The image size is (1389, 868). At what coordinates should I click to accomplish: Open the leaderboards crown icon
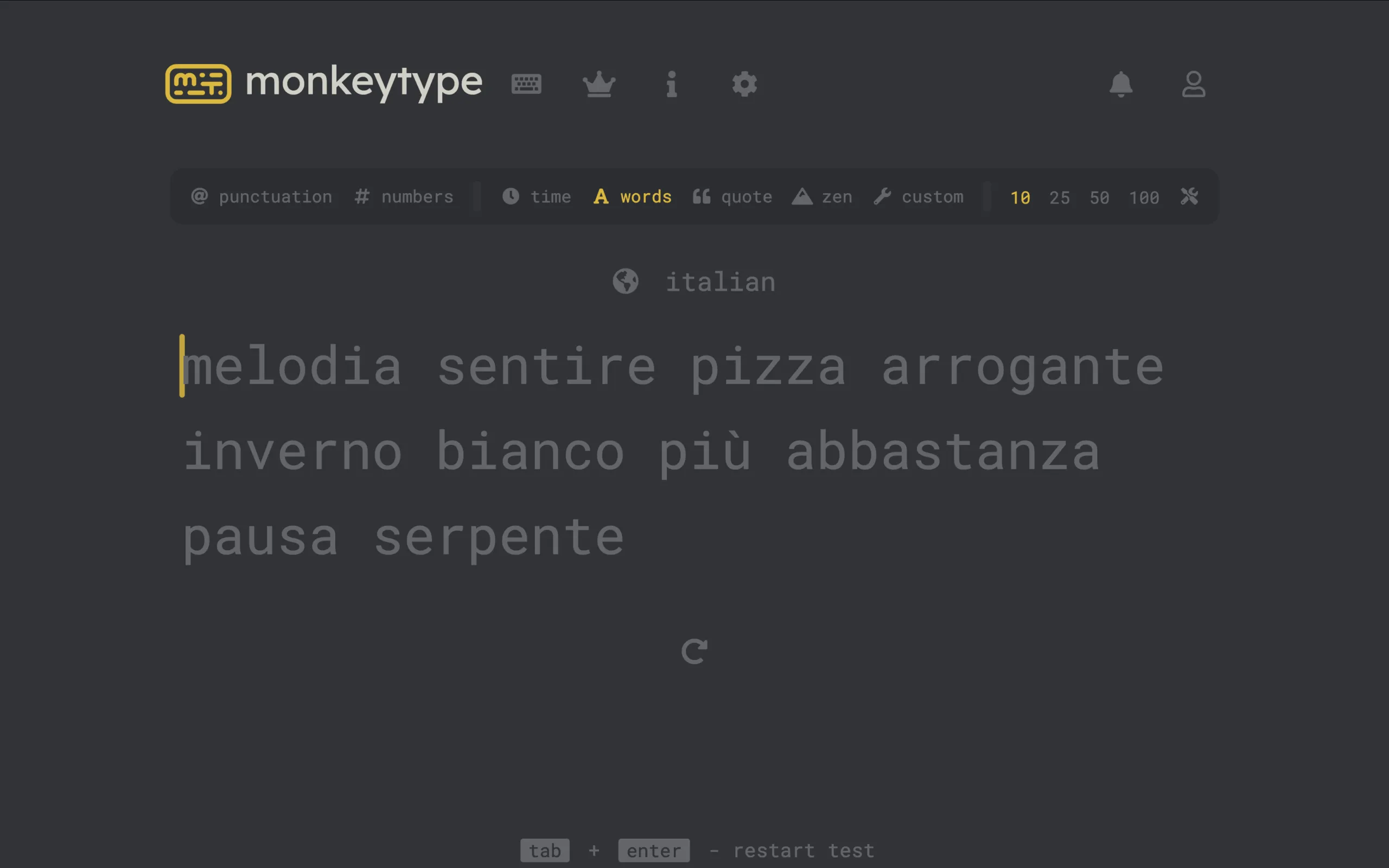pyautogui.click(x=598, y=85)
